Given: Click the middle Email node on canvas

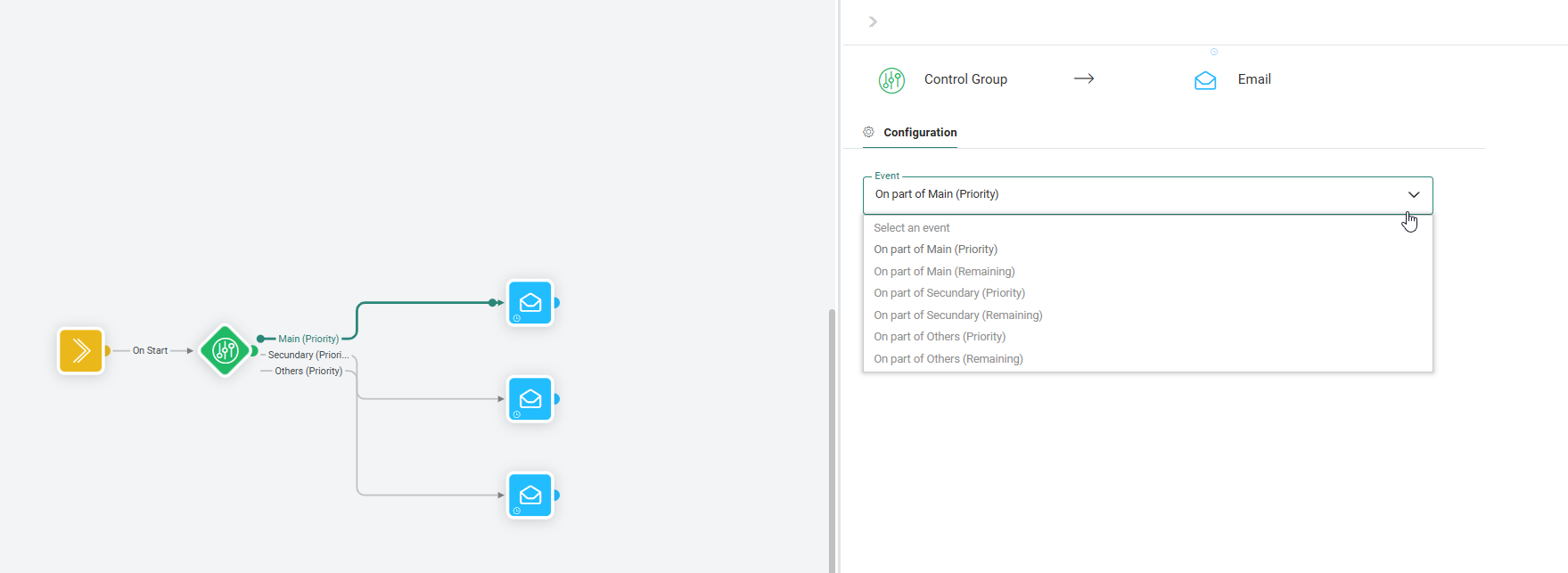Looking at the screenshot, I should (x=530, y=399).
